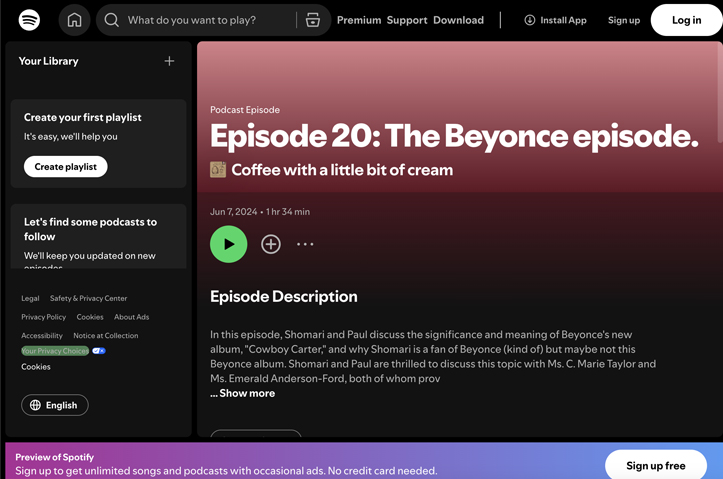Click the search magnifier icon

coord(111,20)
